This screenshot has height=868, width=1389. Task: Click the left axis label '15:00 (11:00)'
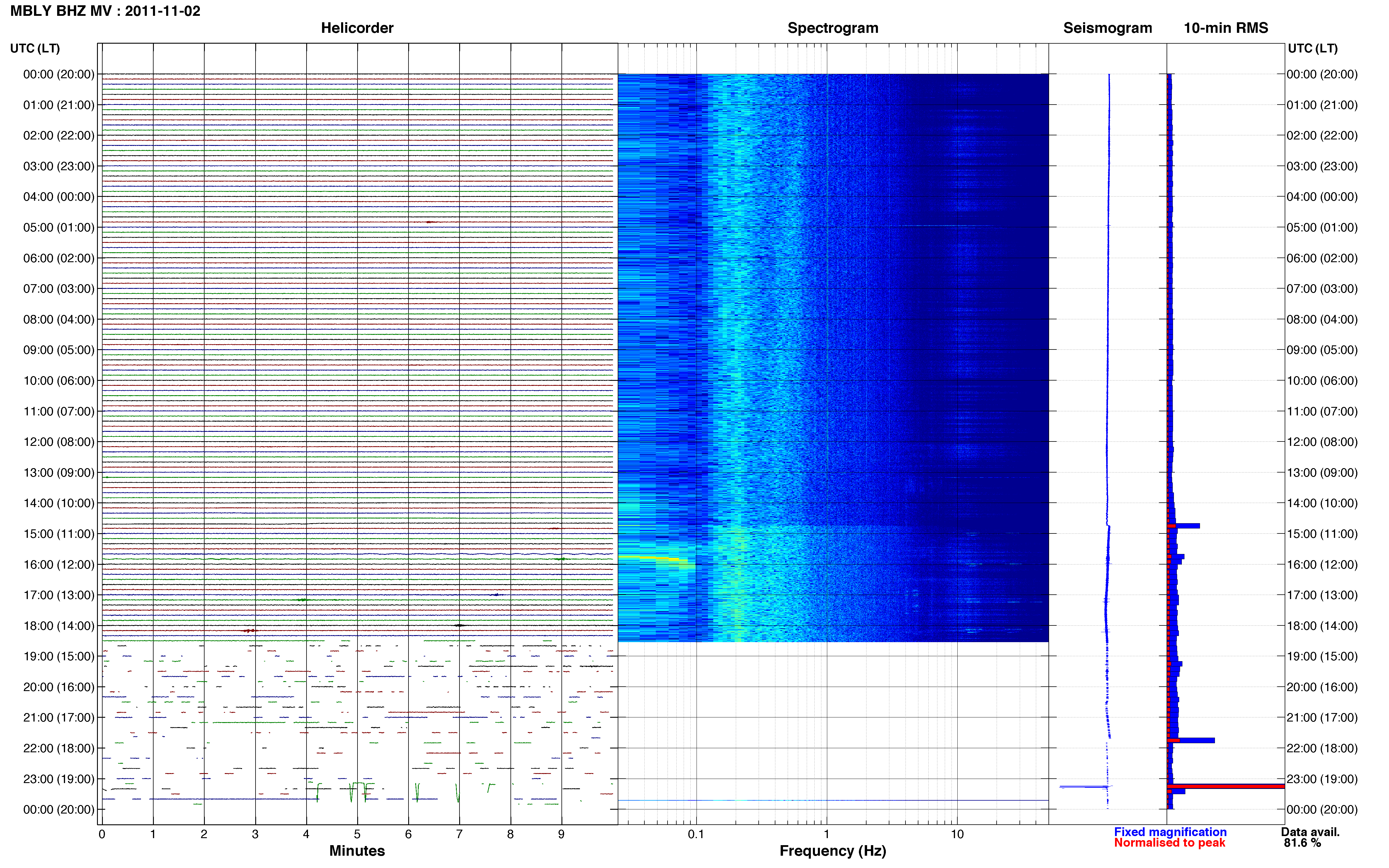[59, 534]
